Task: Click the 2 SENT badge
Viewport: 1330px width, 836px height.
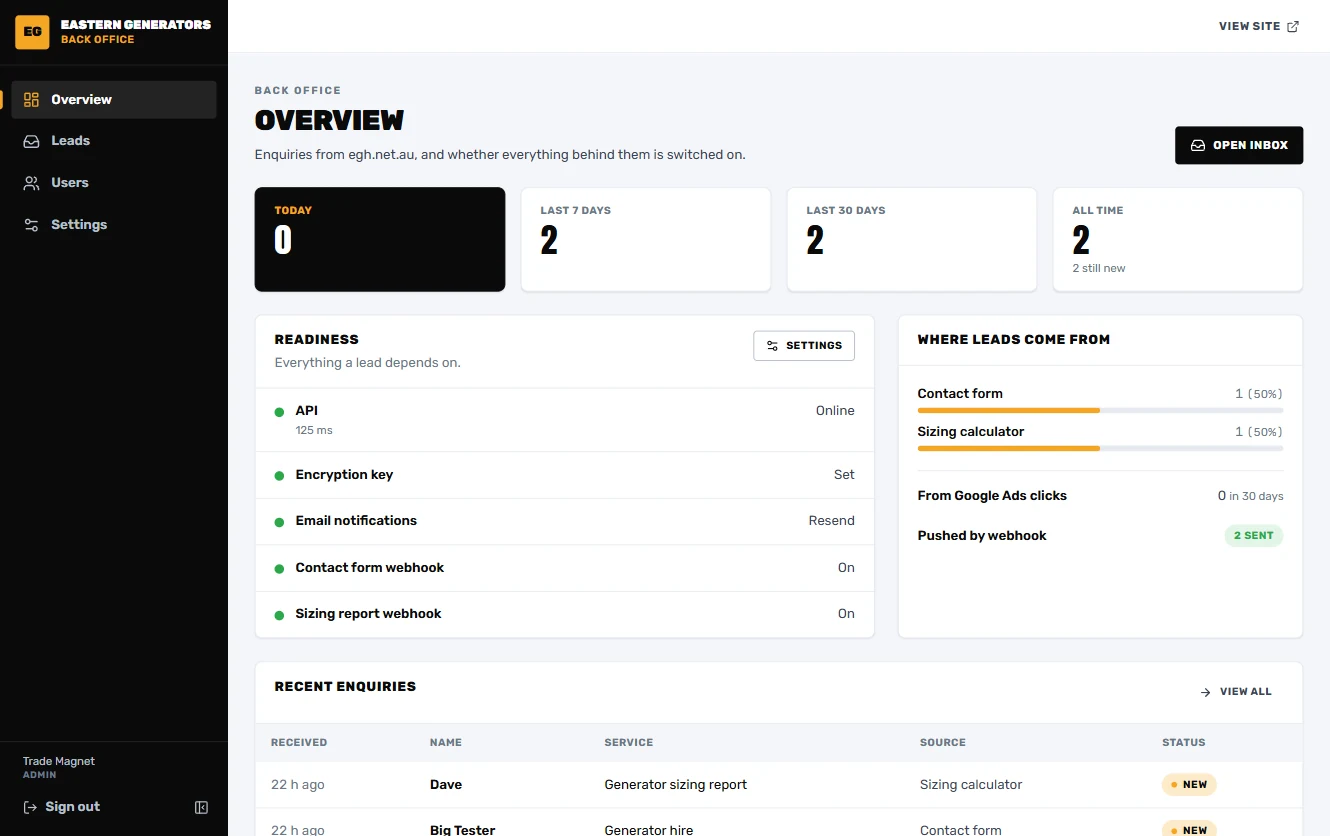Action: coord(1254,536)
